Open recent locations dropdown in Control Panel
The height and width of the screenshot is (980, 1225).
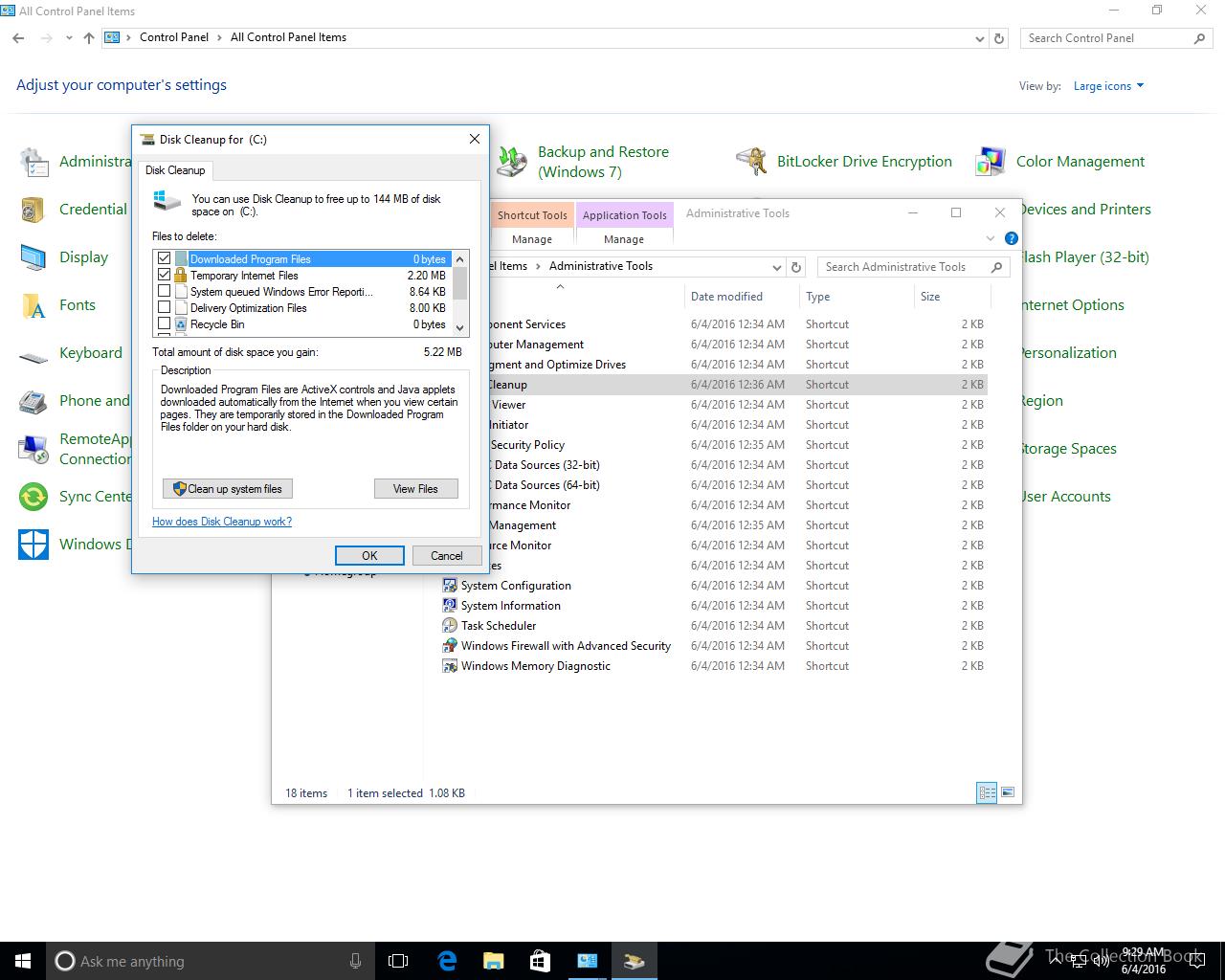tap(69, 38)
